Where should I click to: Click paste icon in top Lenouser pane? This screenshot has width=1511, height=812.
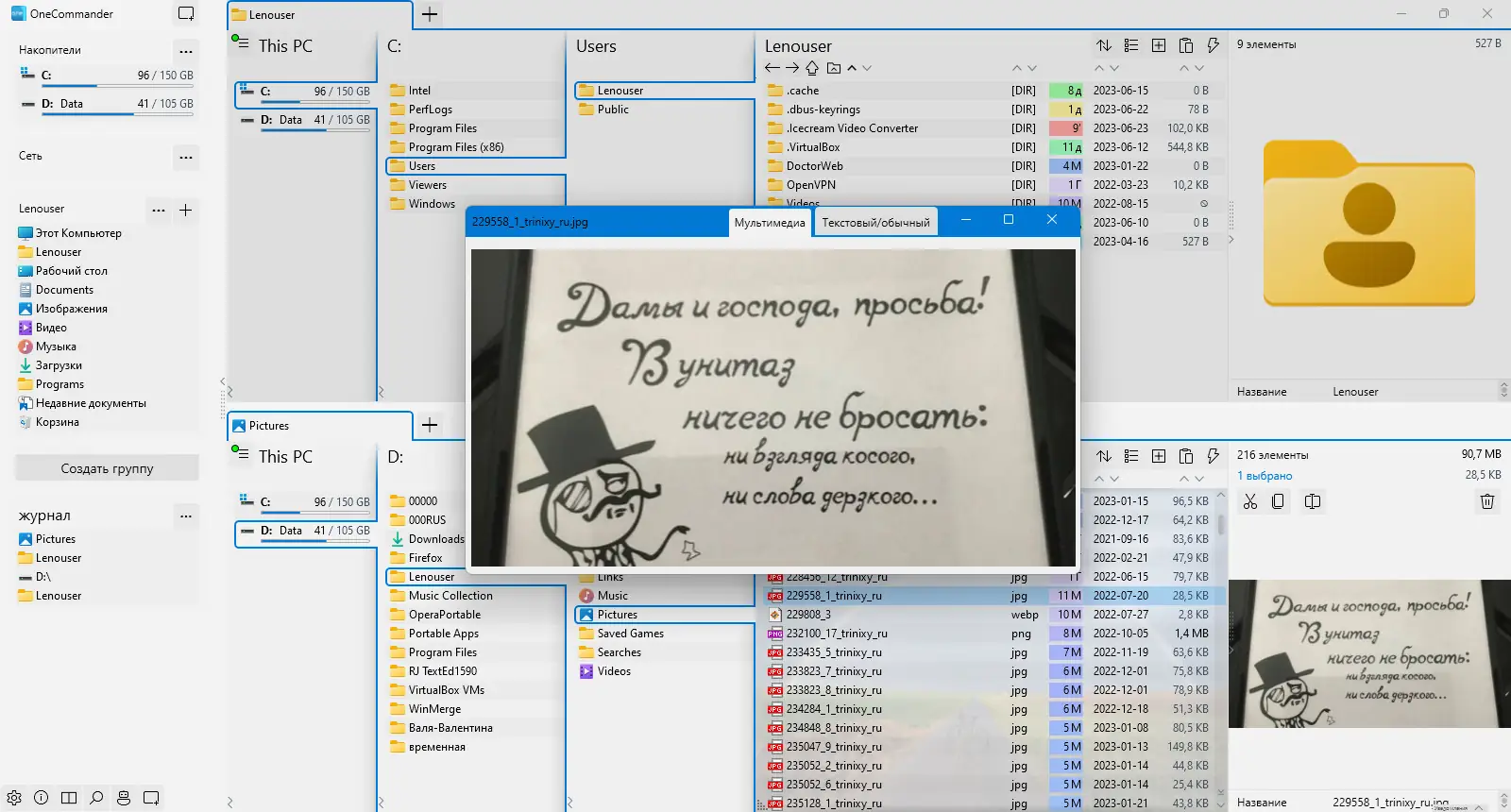(1186, 45)
